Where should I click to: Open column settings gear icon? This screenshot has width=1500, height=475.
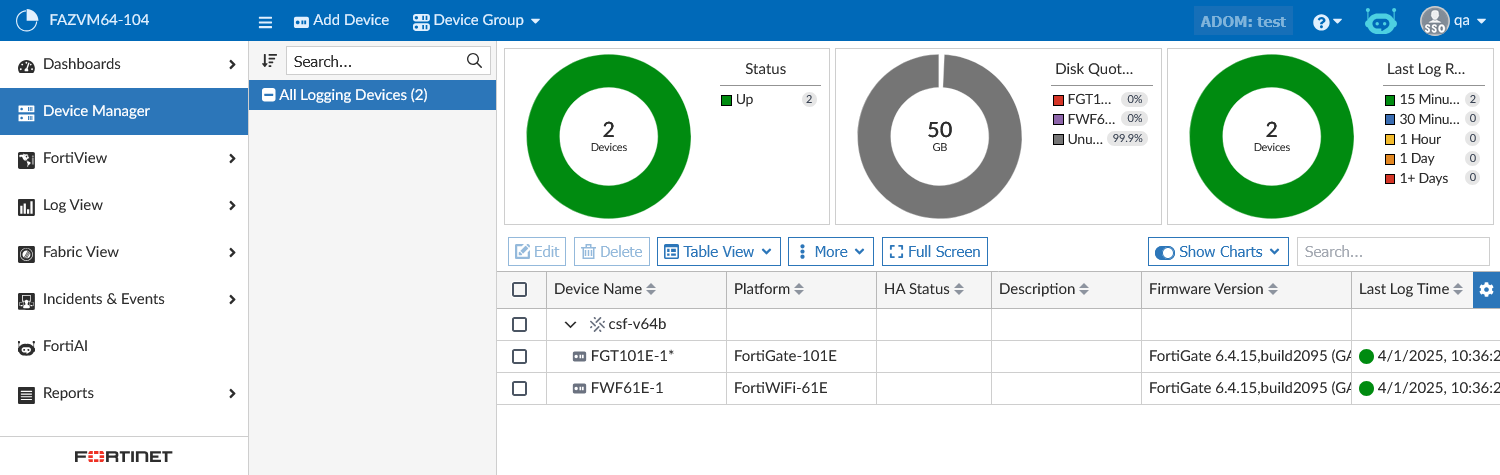pos(1486,289)
